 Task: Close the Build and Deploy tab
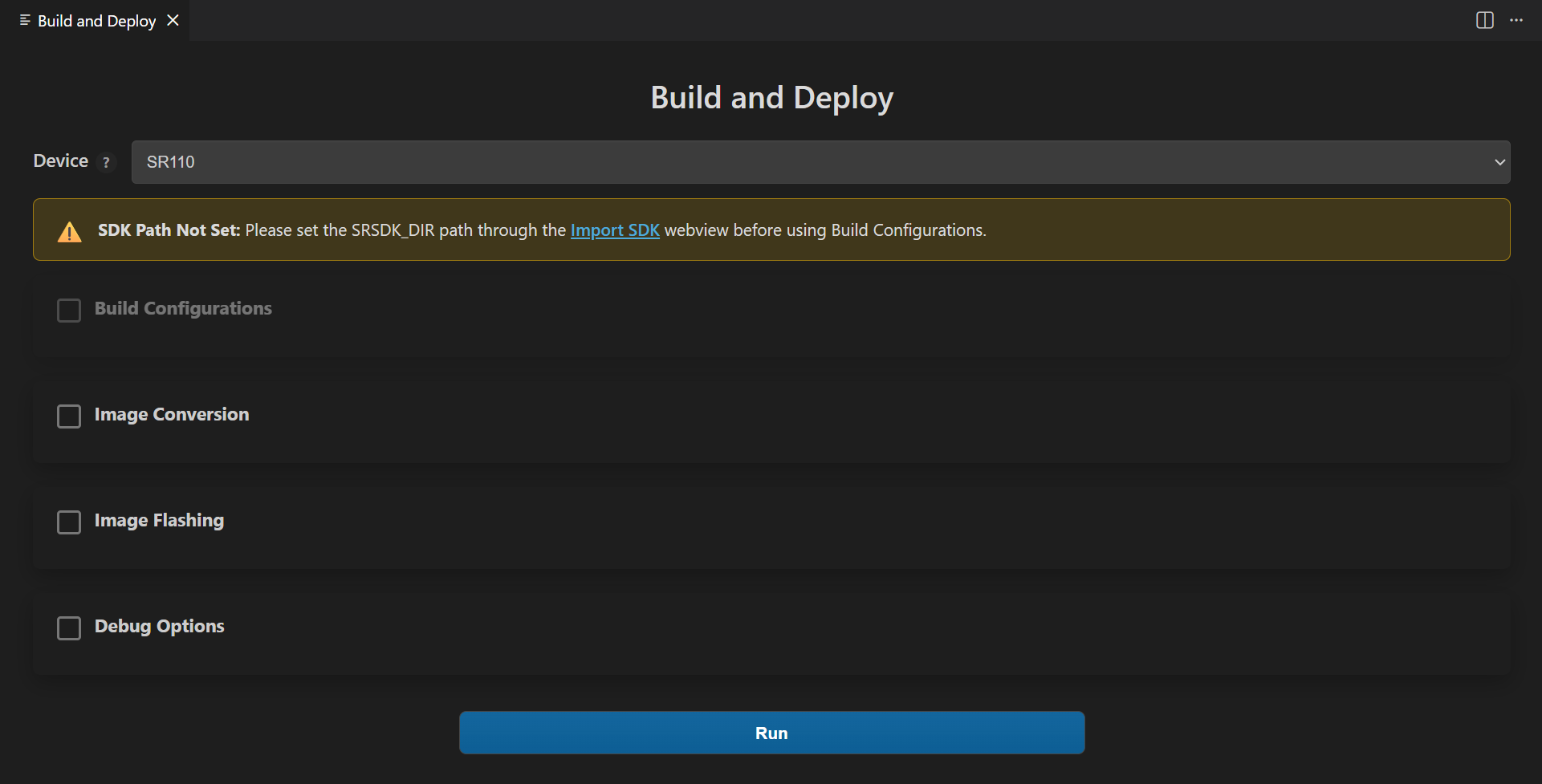coord(173,20)
